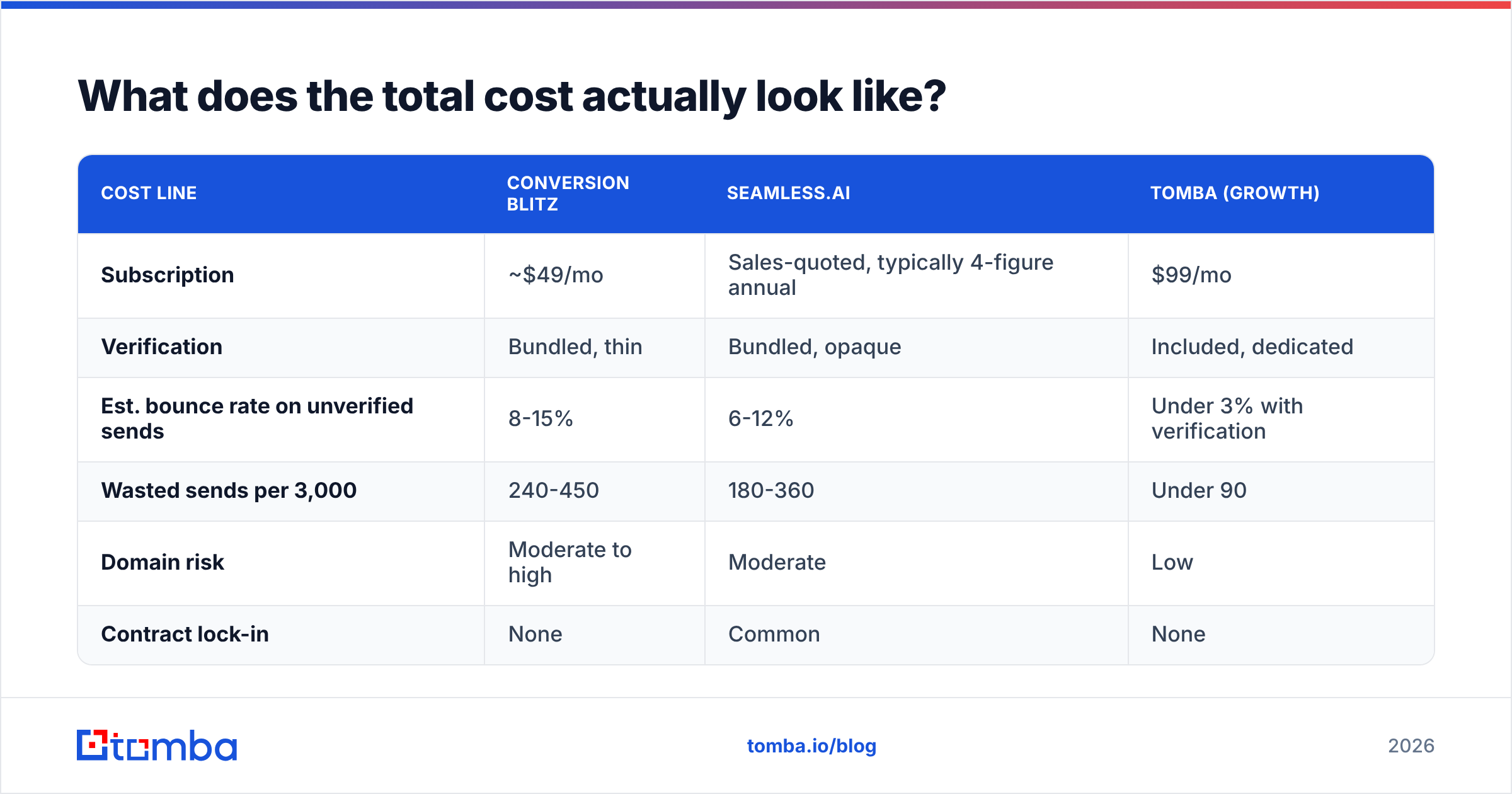Click the 'Subscription' row label
This screenshot has height=794, width=1512.
(x=168, y=275)
